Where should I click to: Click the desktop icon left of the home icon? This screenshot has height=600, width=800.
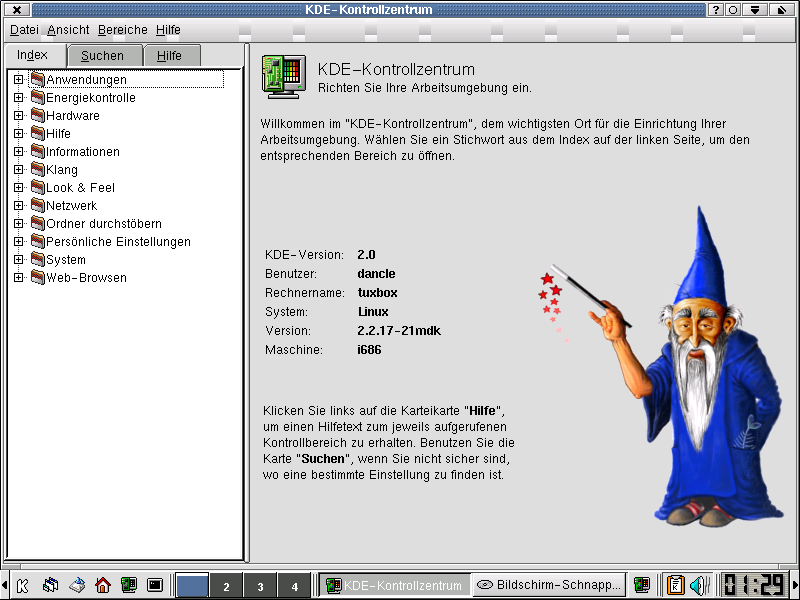[77, 585]
